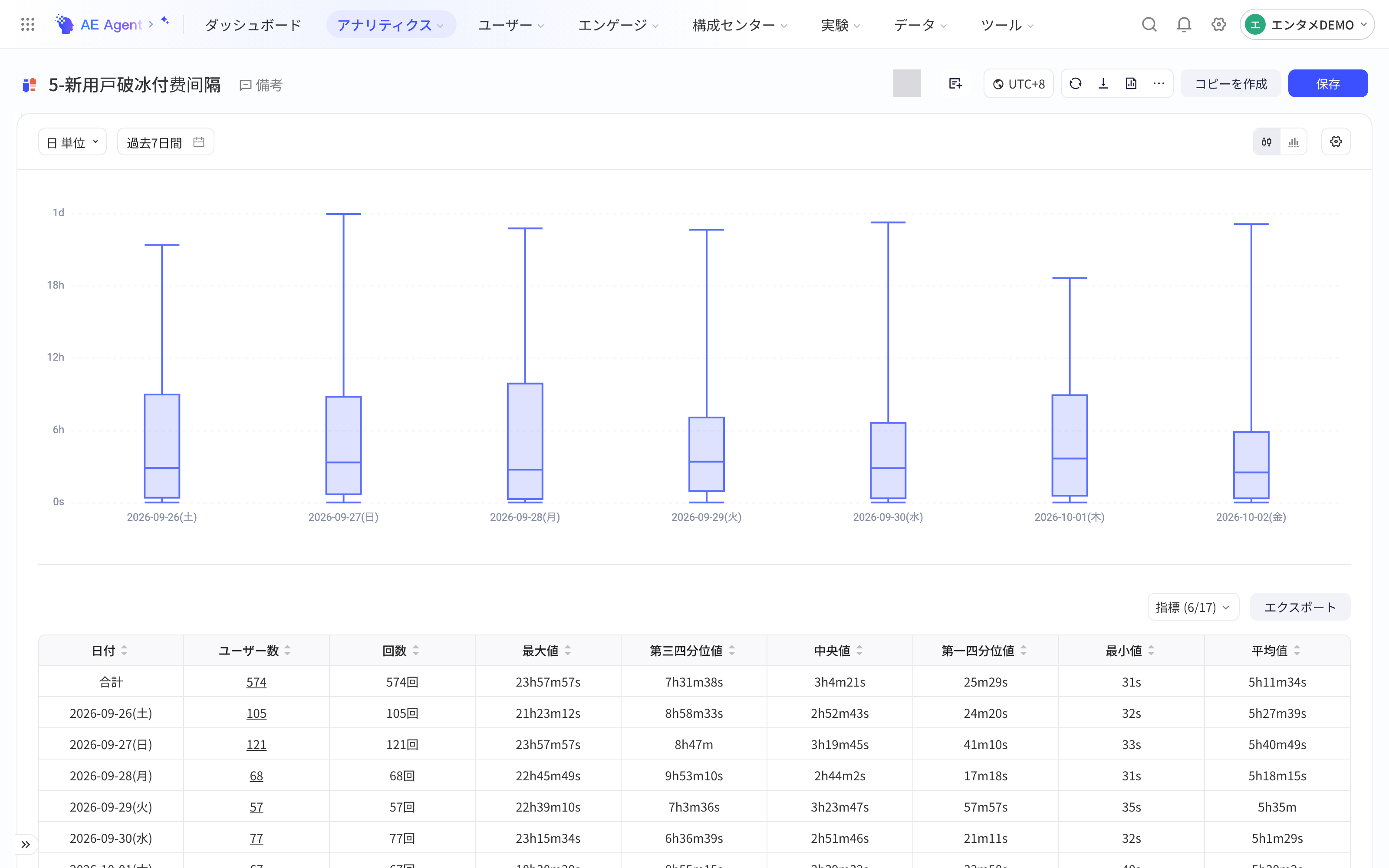Viewport: 1389px width, 868px height.
Task: Open the chart settings gear icon
Action: point(1336,142)
